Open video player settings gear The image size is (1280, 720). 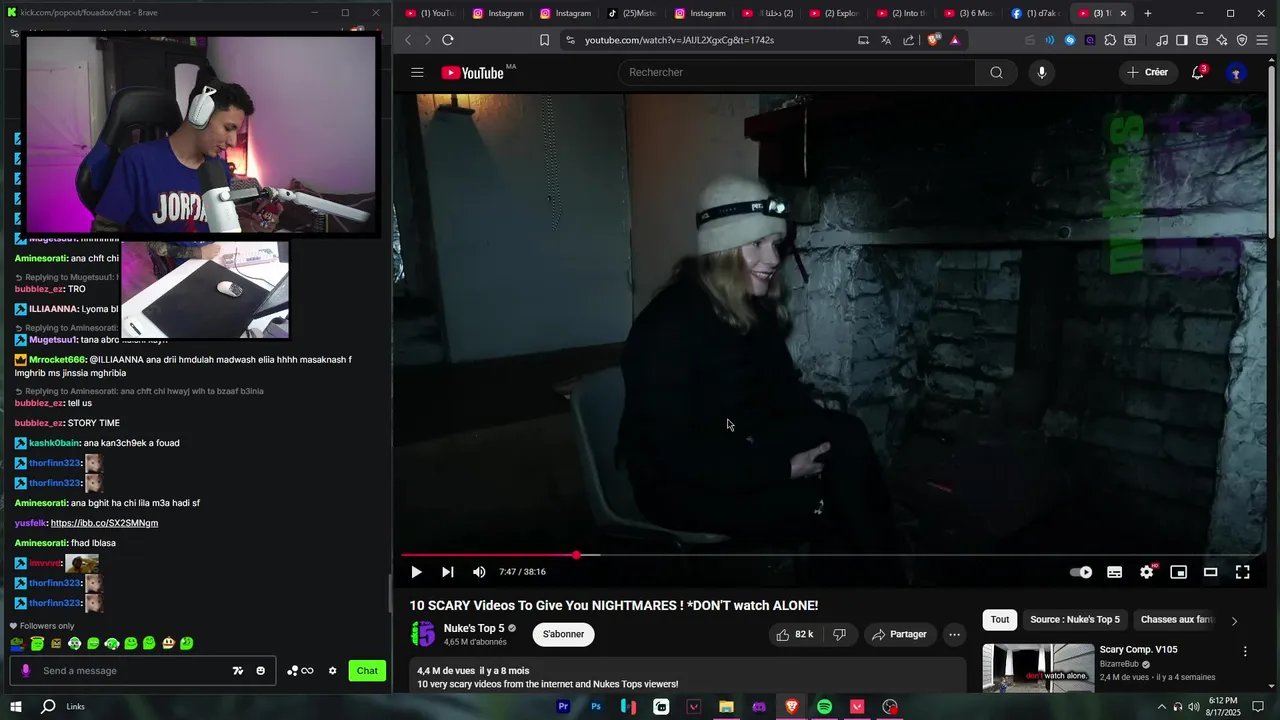(1147, 572)
